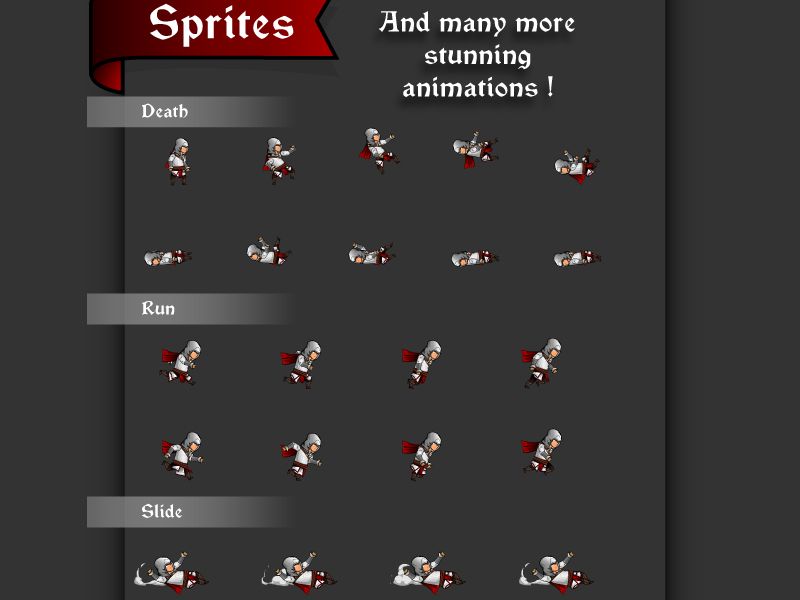Click the fifth Death sprite falling head-down
The height and width of the screenshot is (600, 800).
[577, 166]
